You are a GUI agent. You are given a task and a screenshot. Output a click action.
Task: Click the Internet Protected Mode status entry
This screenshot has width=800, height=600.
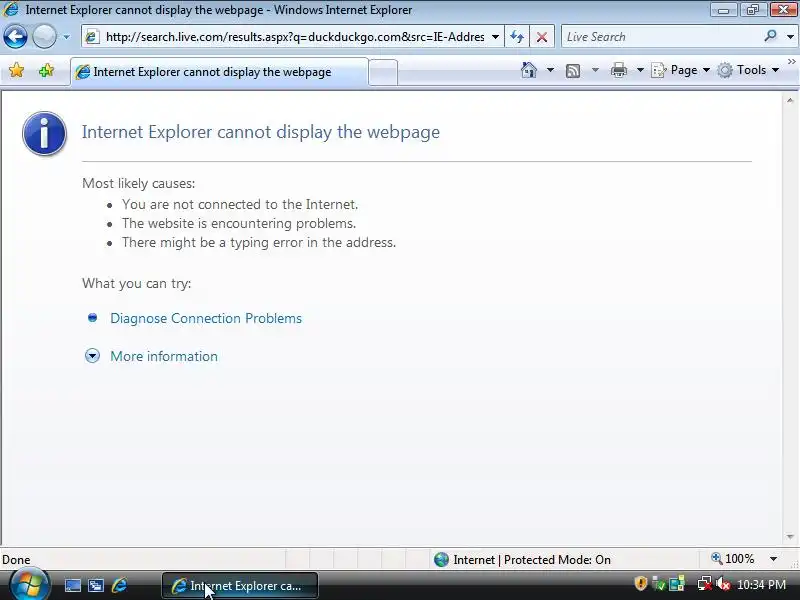[x=522, y=560]
